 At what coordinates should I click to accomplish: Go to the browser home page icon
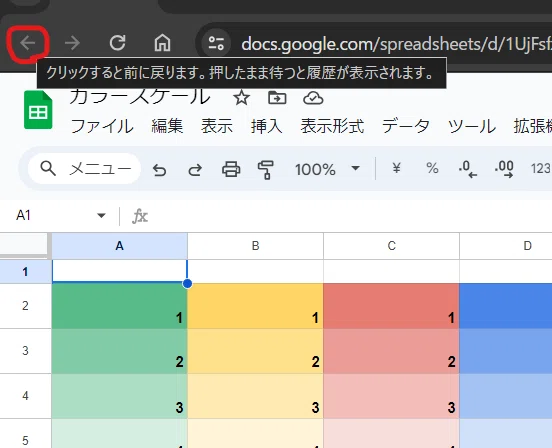[x=162, y=43]
